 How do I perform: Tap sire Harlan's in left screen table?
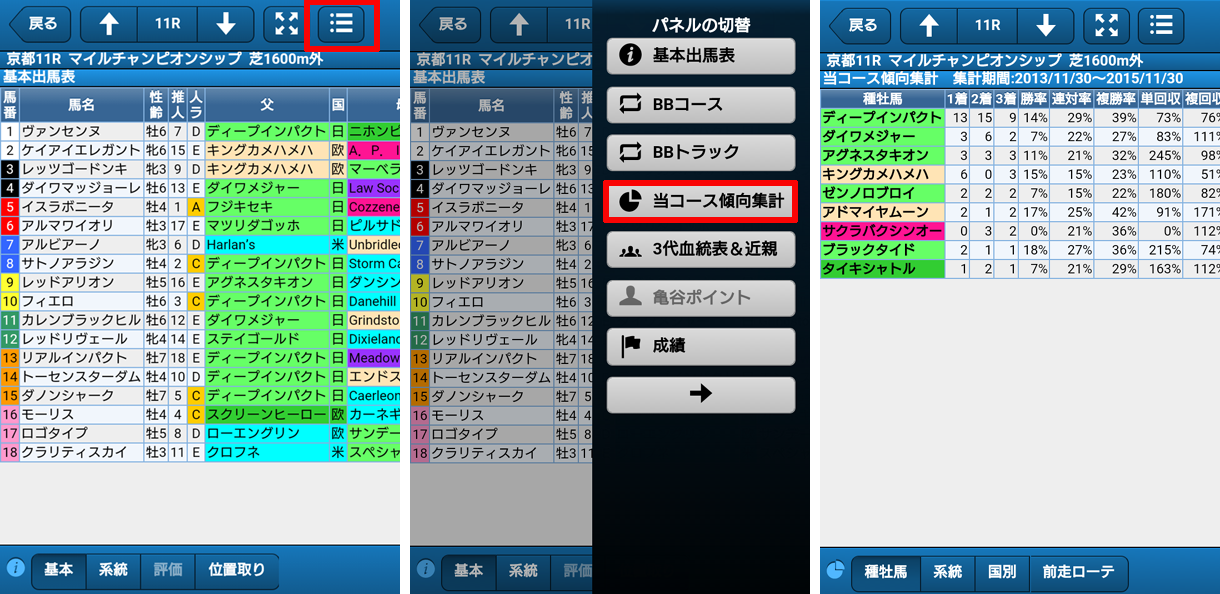click(266, 245)
